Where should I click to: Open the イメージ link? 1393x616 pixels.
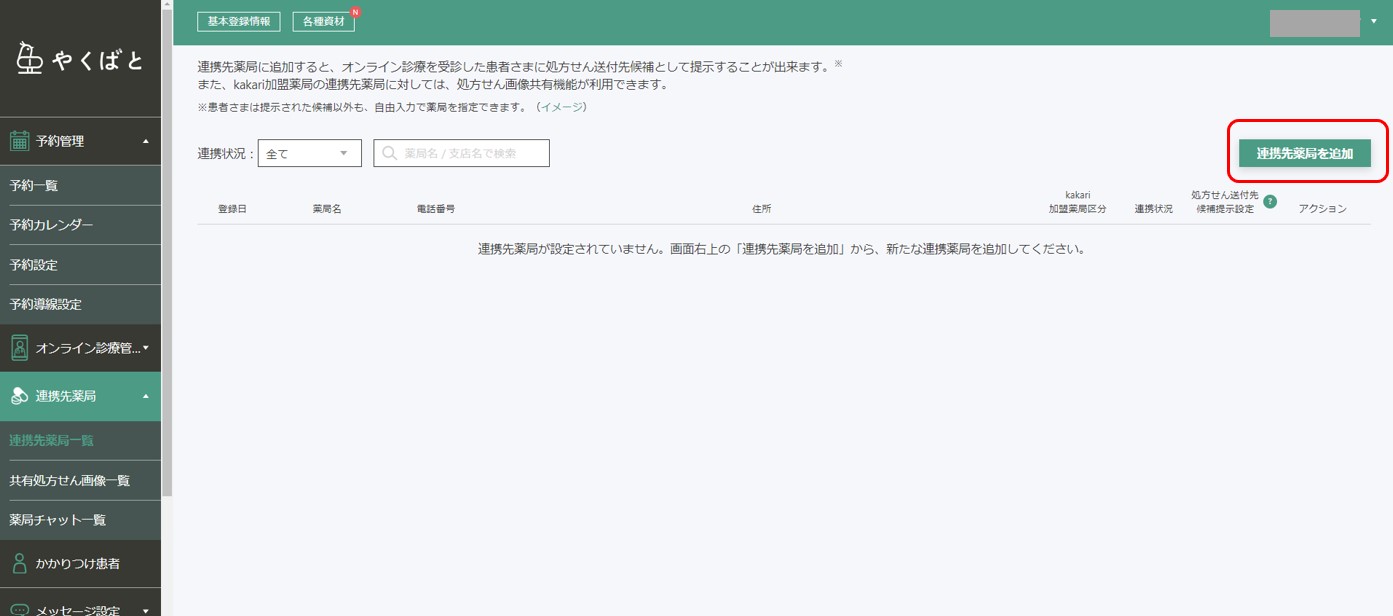click(x=563, y=107)
